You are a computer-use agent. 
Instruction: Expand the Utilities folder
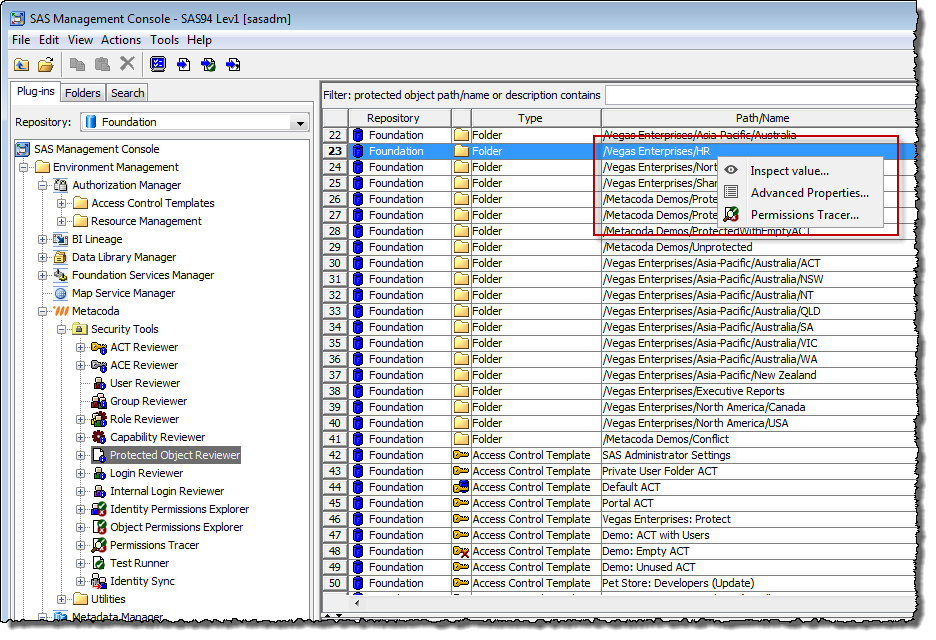(x=61, y=599)
